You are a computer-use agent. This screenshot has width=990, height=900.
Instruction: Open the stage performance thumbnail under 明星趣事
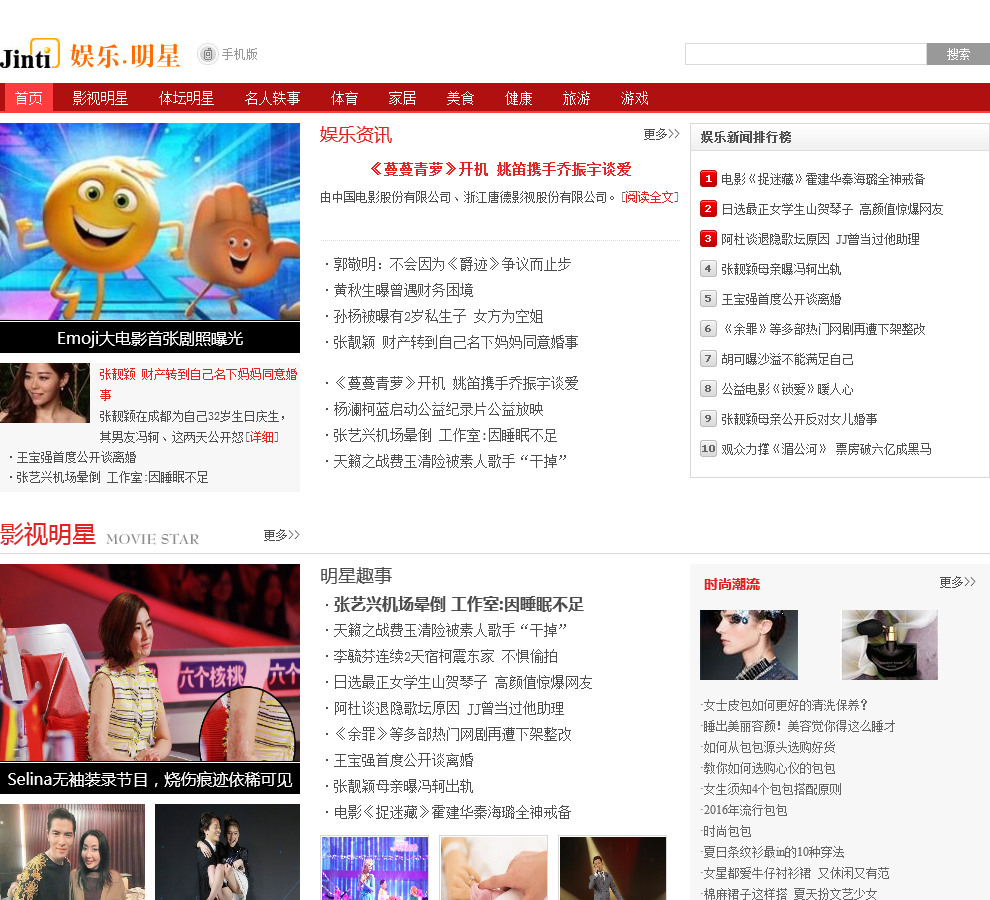tap(375, 868)
